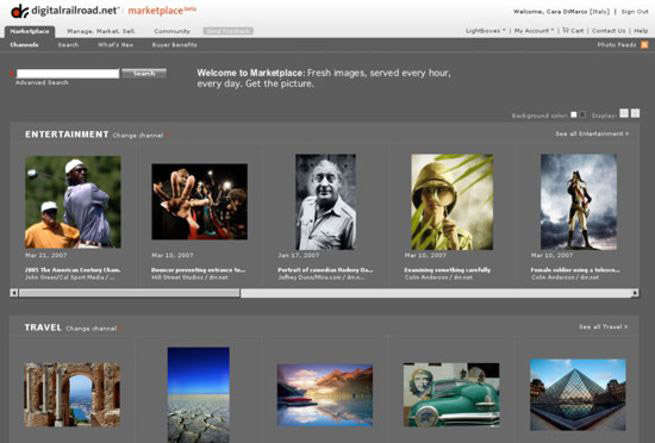655x443 pixels.
Task: Open the golfer photo thumbnail
Action: [x=73, y=202]
